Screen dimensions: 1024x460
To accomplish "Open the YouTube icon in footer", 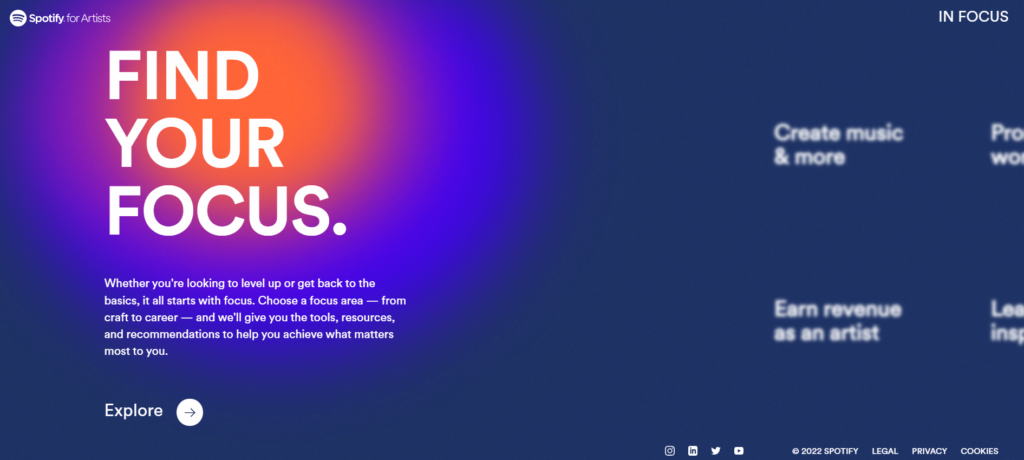I will coord(739,451).
